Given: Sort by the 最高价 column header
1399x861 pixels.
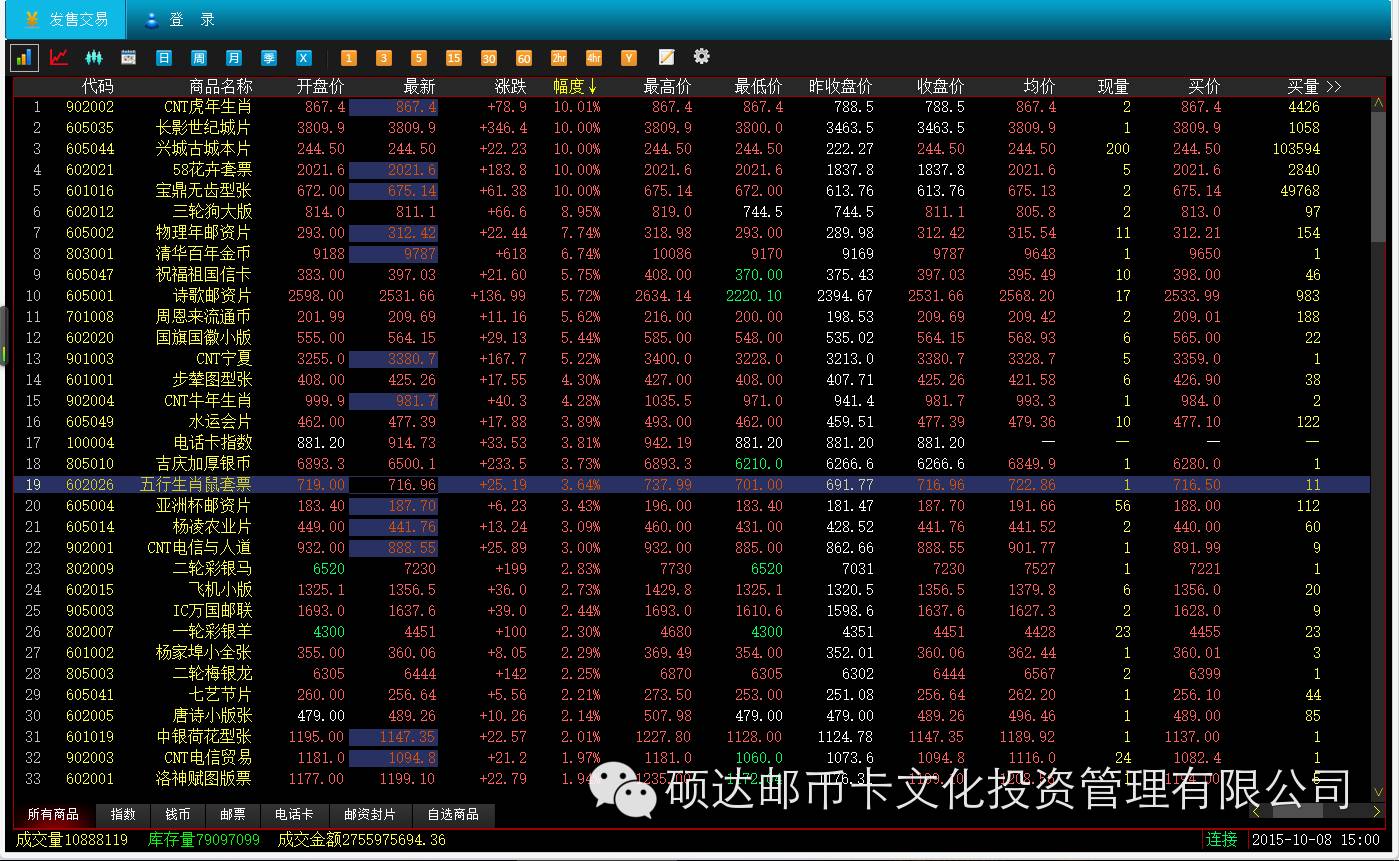Looking at the screenshot, I should point(667,87).
